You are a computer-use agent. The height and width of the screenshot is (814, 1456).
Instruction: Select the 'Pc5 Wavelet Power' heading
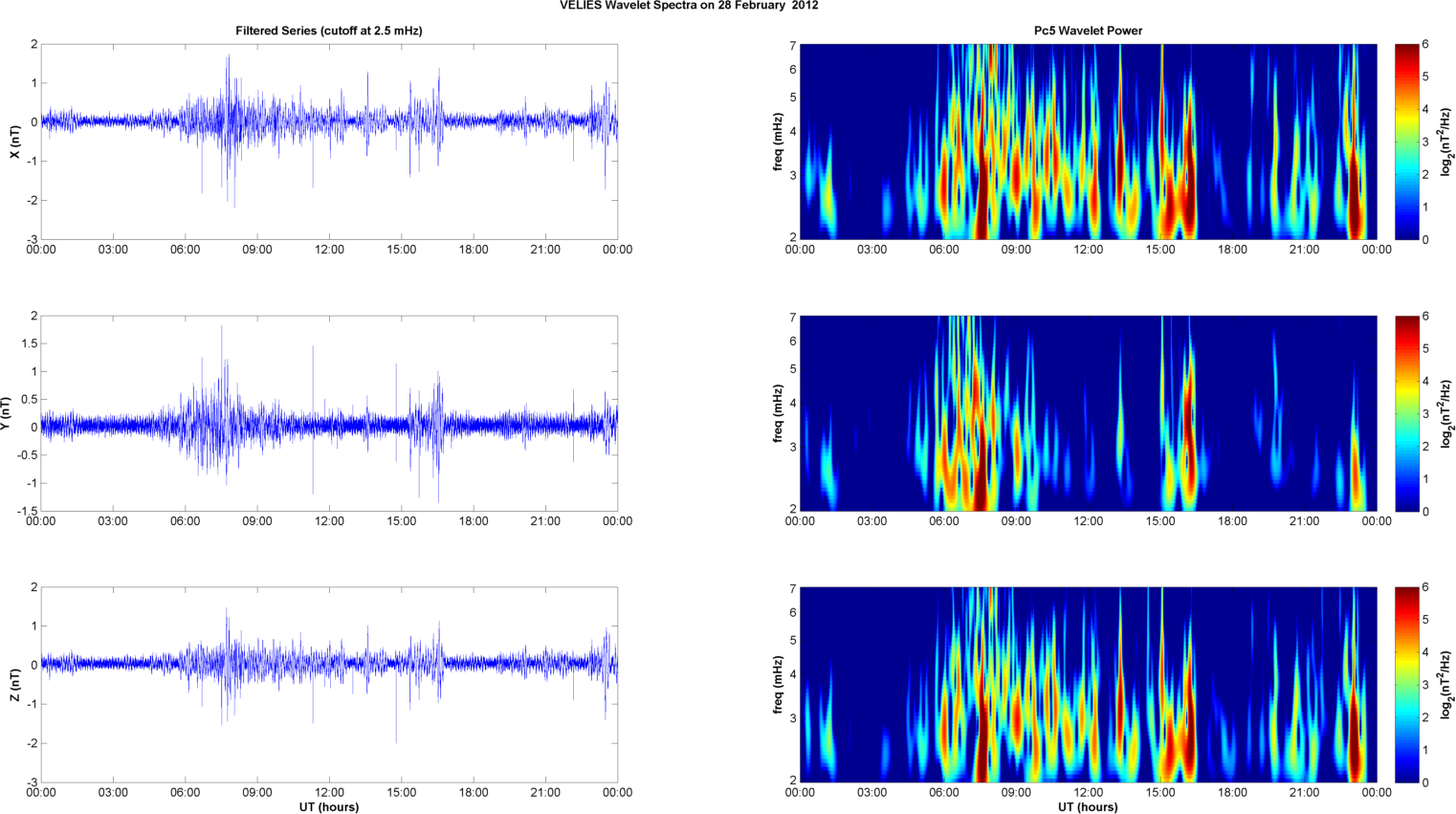pyautogui.click(x=1088, y=31)
